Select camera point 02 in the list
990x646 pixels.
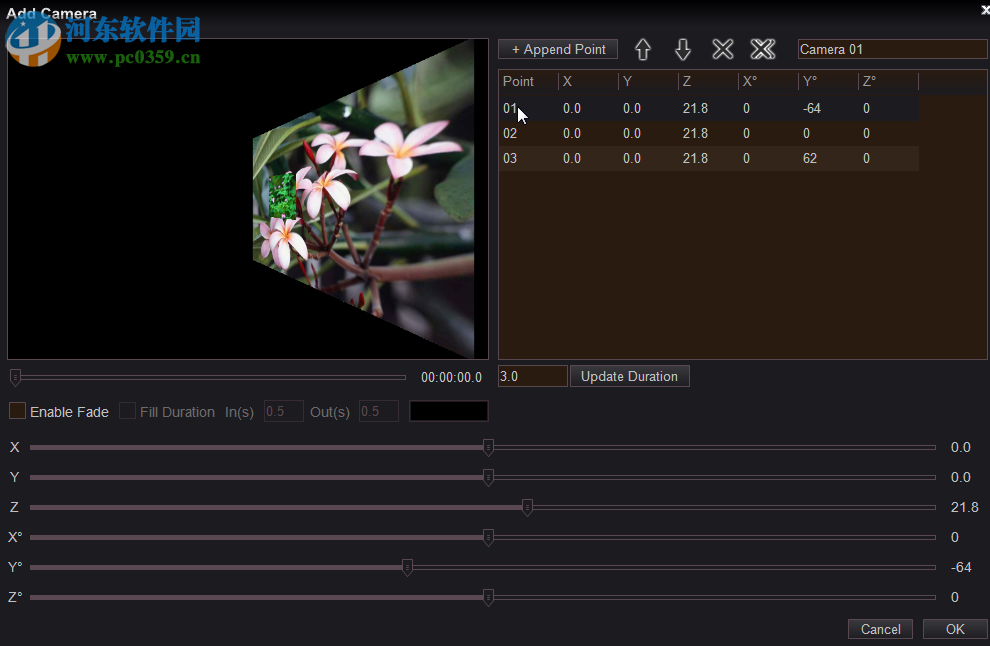(600, 133)
